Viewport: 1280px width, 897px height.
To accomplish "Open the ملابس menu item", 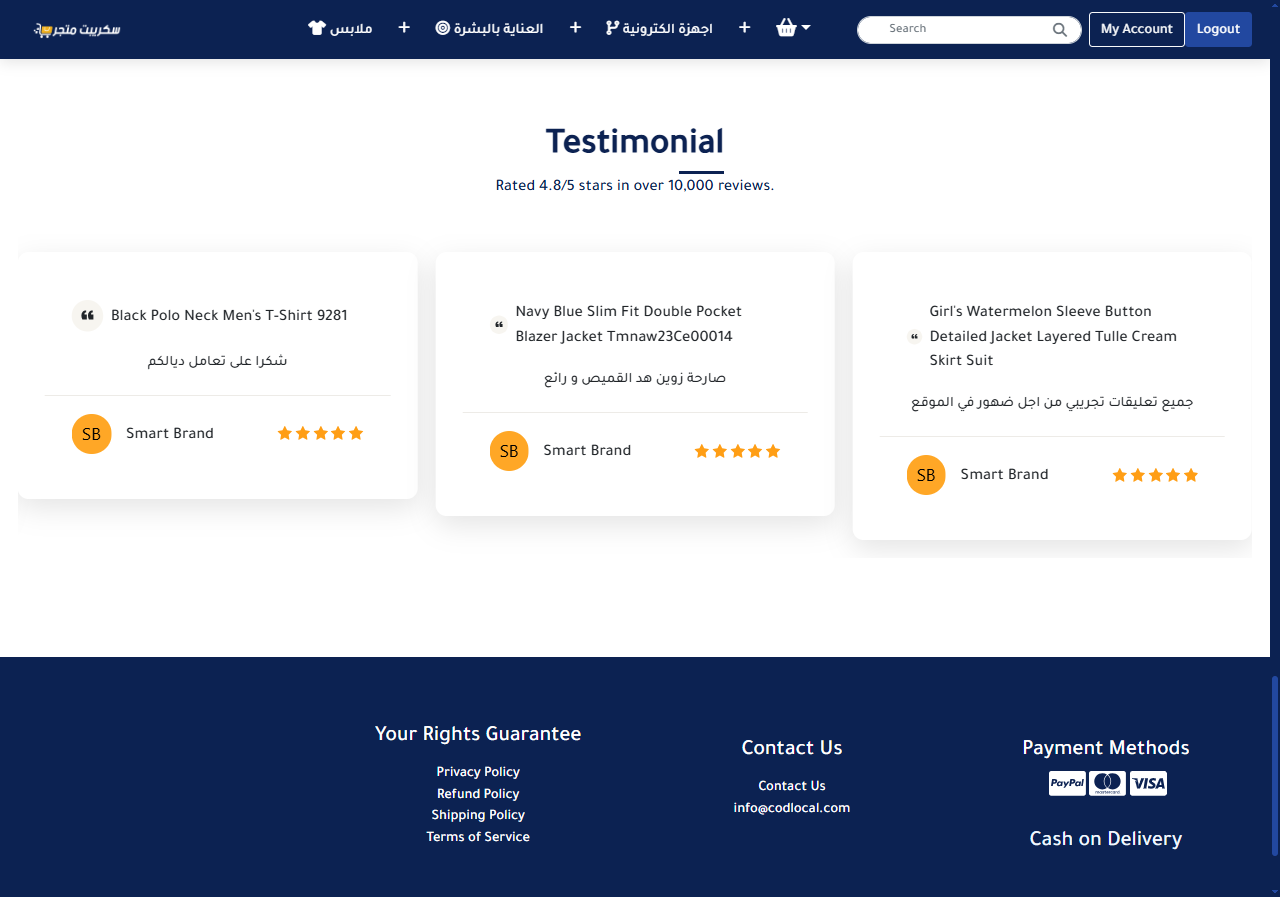I will (351, 28).
